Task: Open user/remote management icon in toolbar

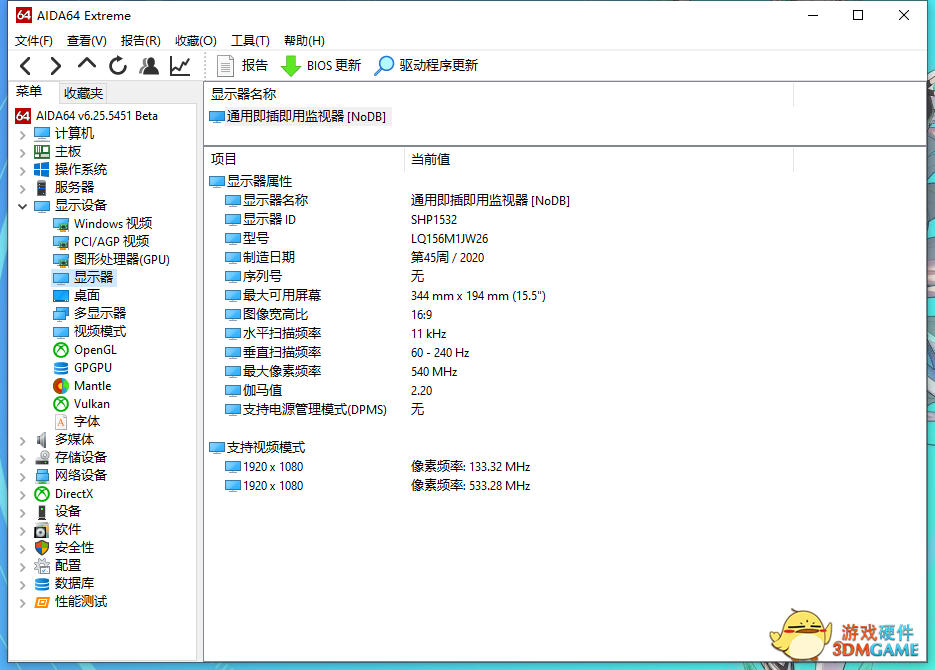Action: 149,66
